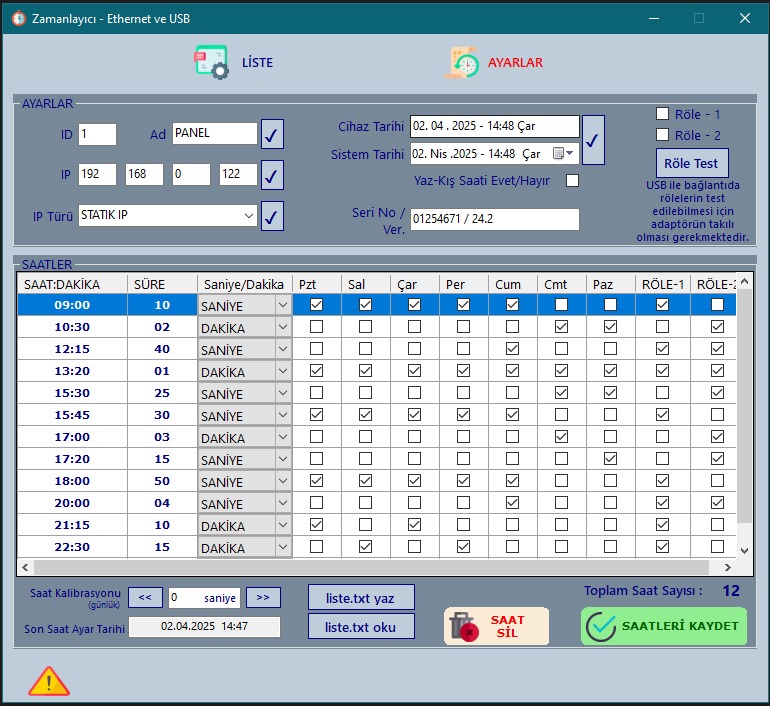Click the table scroll down arrow
This screenshot has width=770, height=706.
pyautogui.click(x=744, y=550)
